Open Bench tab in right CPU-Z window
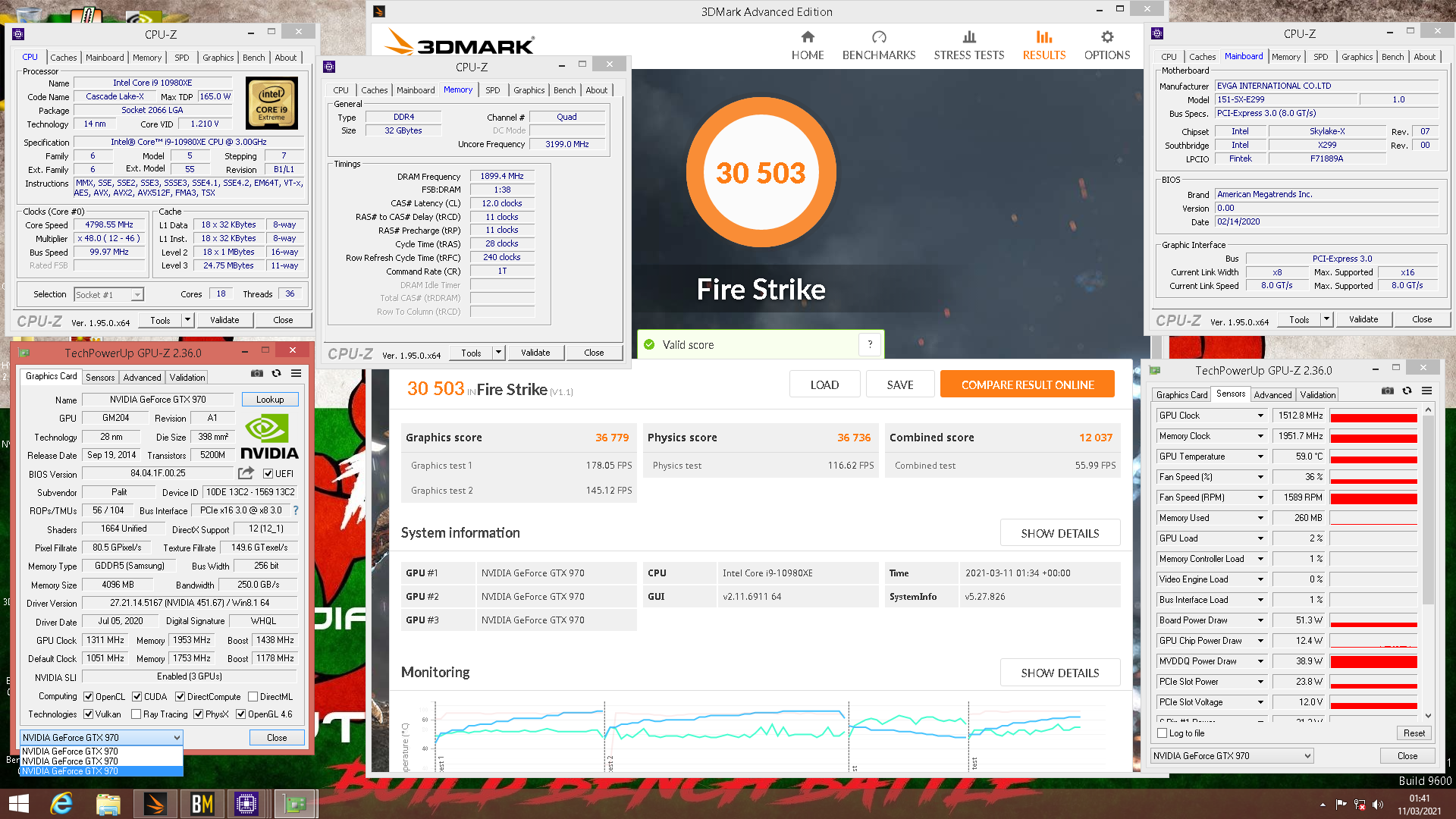 point(1392,56)
